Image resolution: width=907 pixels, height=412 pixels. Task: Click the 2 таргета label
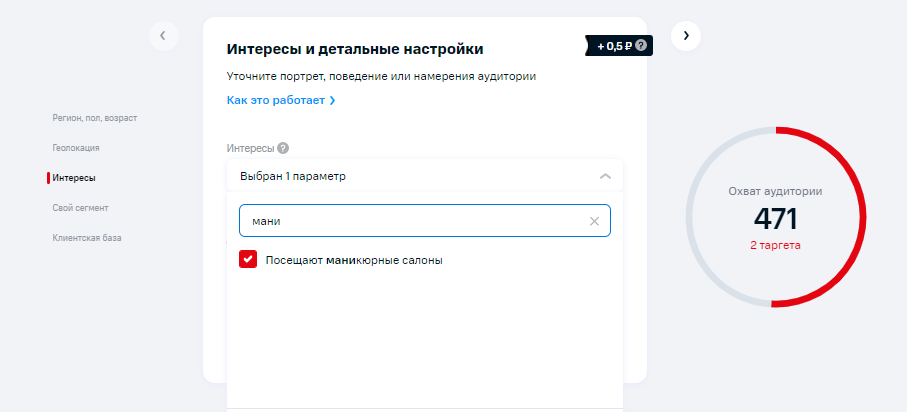775,245
